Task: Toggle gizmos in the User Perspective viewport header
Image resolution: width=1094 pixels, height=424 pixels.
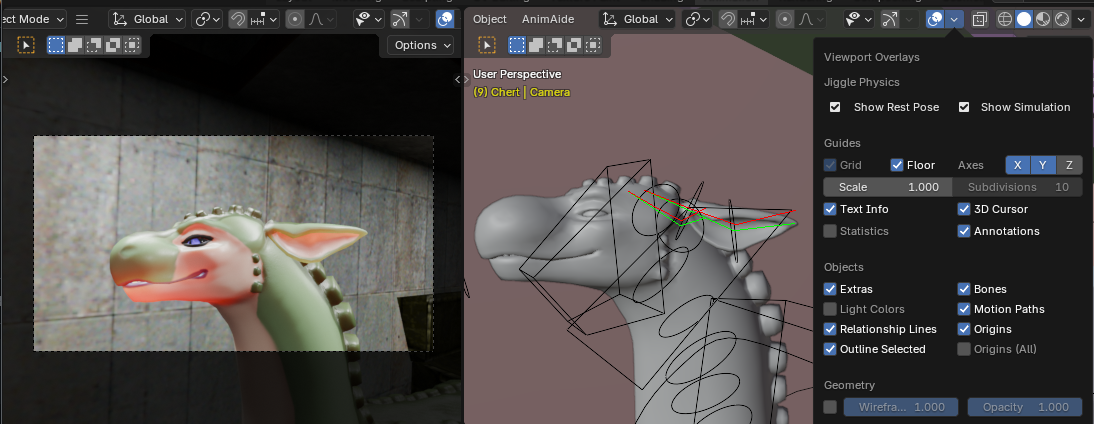Action: click(x=890, y=20)
